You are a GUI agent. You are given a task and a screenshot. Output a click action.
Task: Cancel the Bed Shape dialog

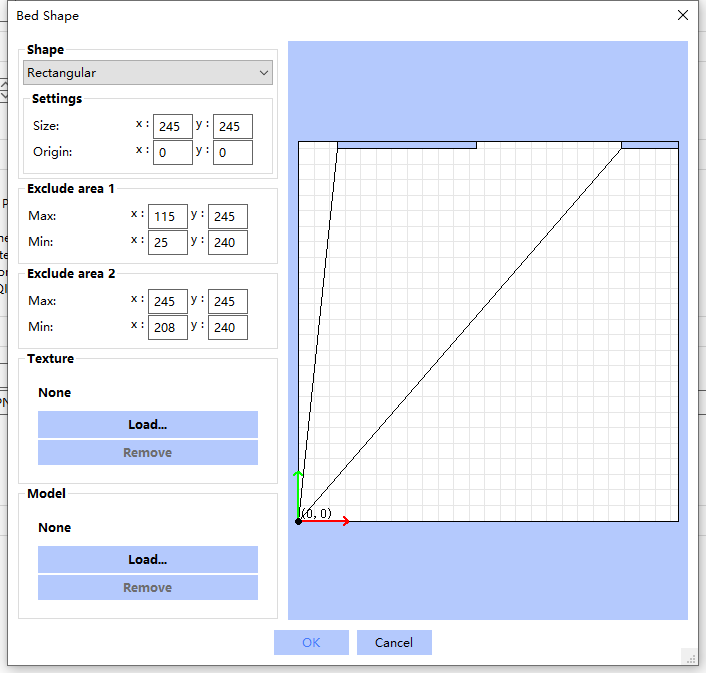click(394, 642)
